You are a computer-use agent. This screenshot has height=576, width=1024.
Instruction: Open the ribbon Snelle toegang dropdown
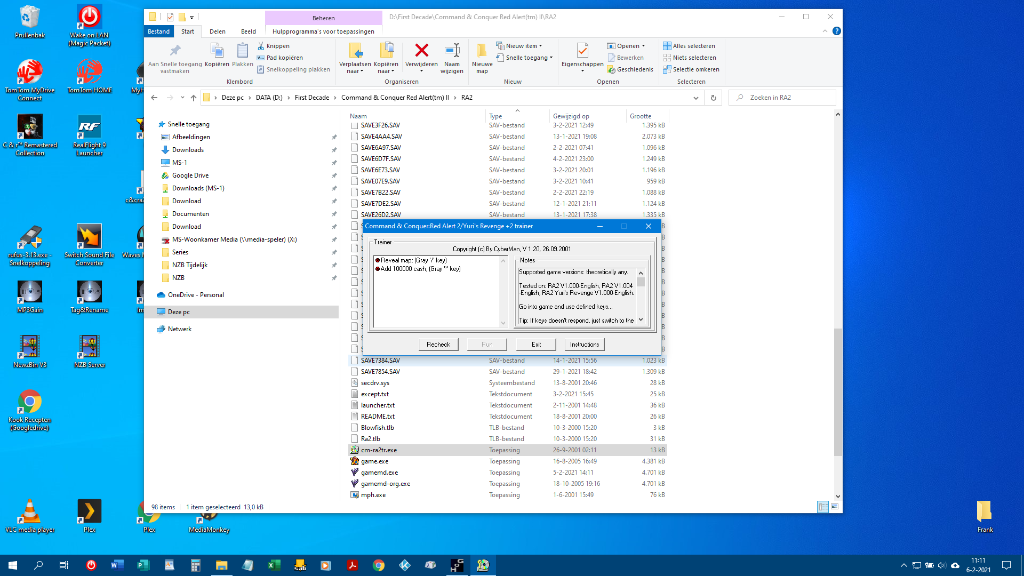pyautogui.click(x=524, y=57)
